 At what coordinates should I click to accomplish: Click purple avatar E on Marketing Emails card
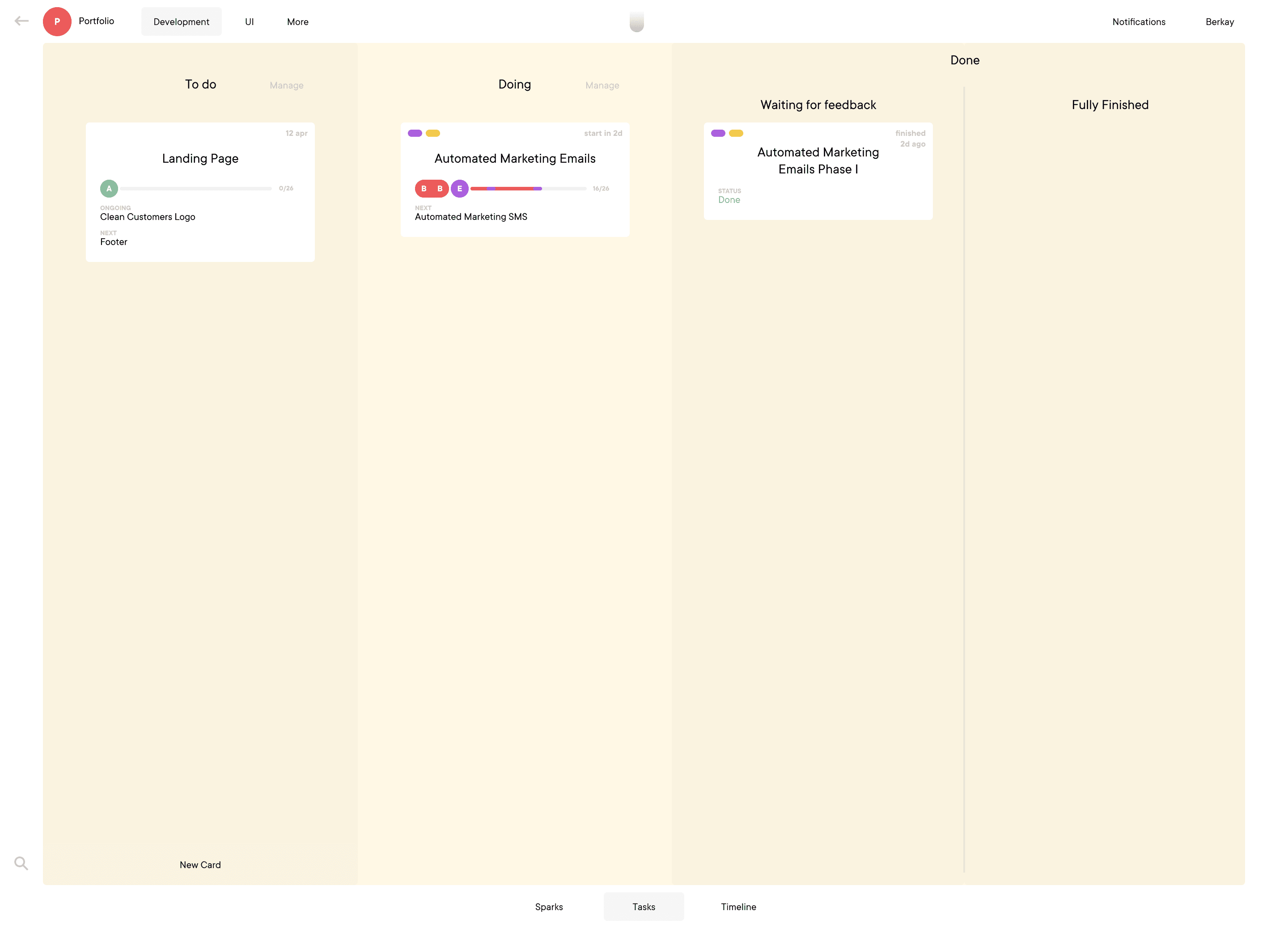click(459, 189)
